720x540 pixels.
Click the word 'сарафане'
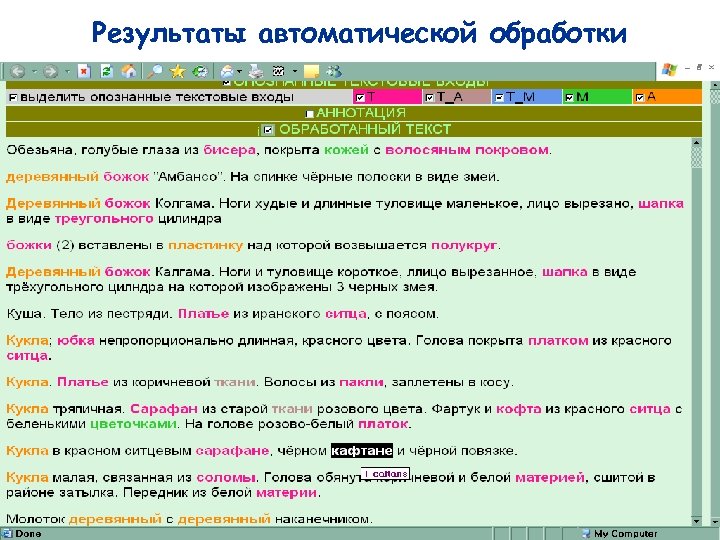click(x=232, y=451)
